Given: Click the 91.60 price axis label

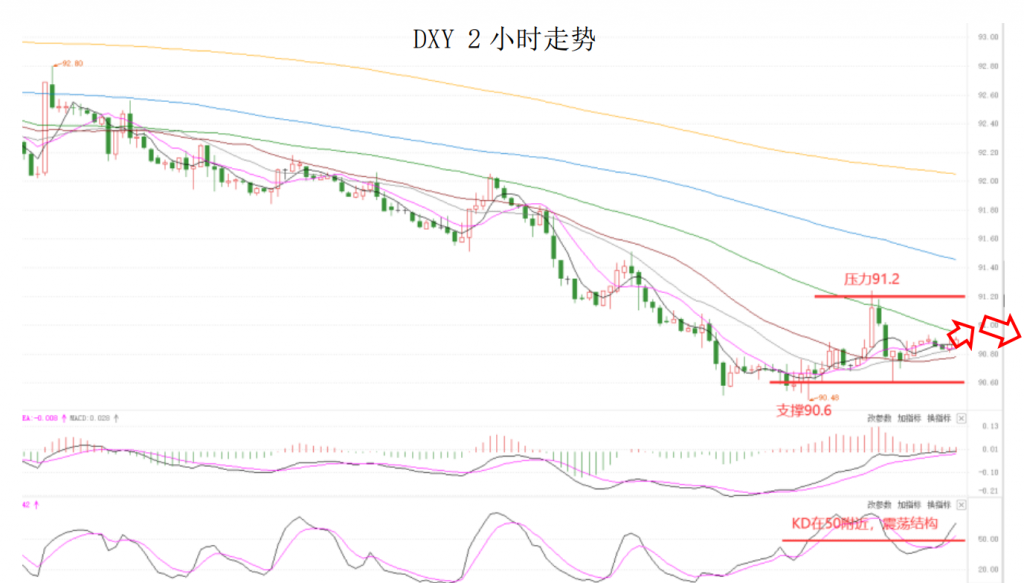Looking at the screenshot, I should [987, 239].
